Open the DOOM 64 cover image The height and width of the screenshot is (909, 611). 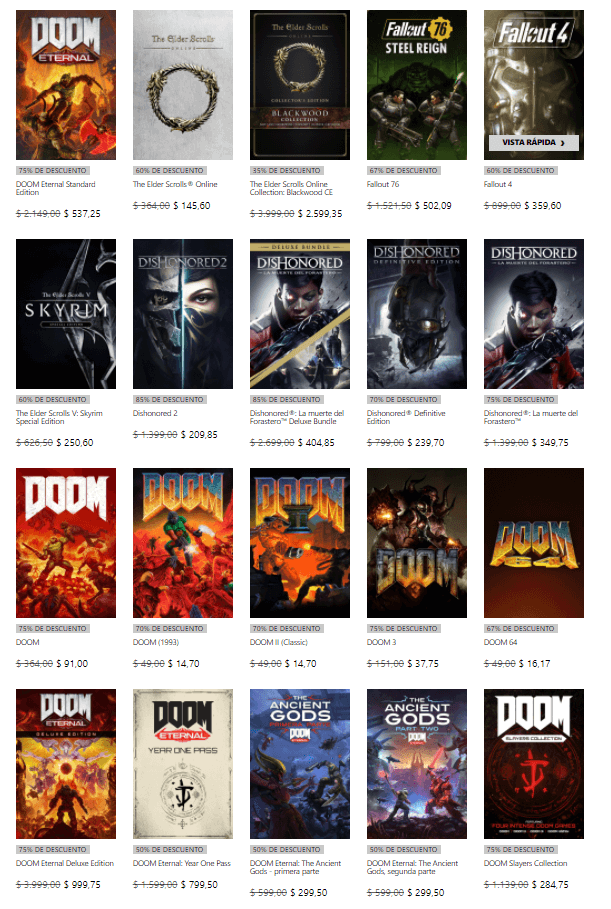(533, 542)
